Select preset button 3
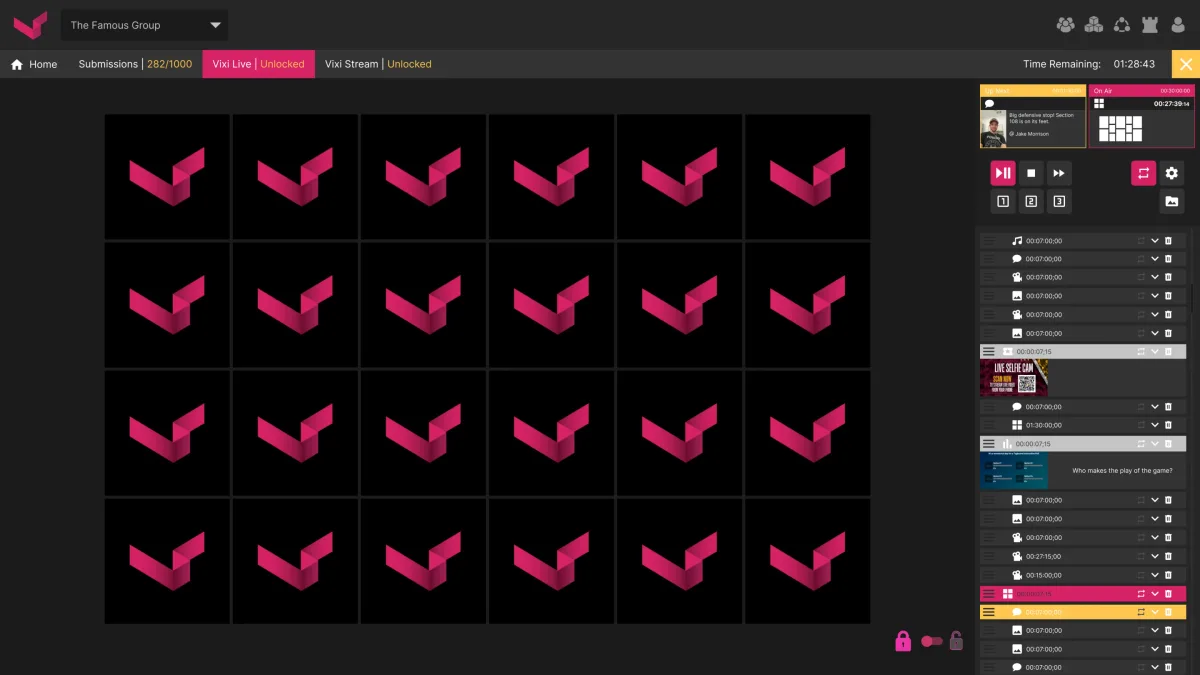The image size is (1200, 675). click(x=1059, y=201)
